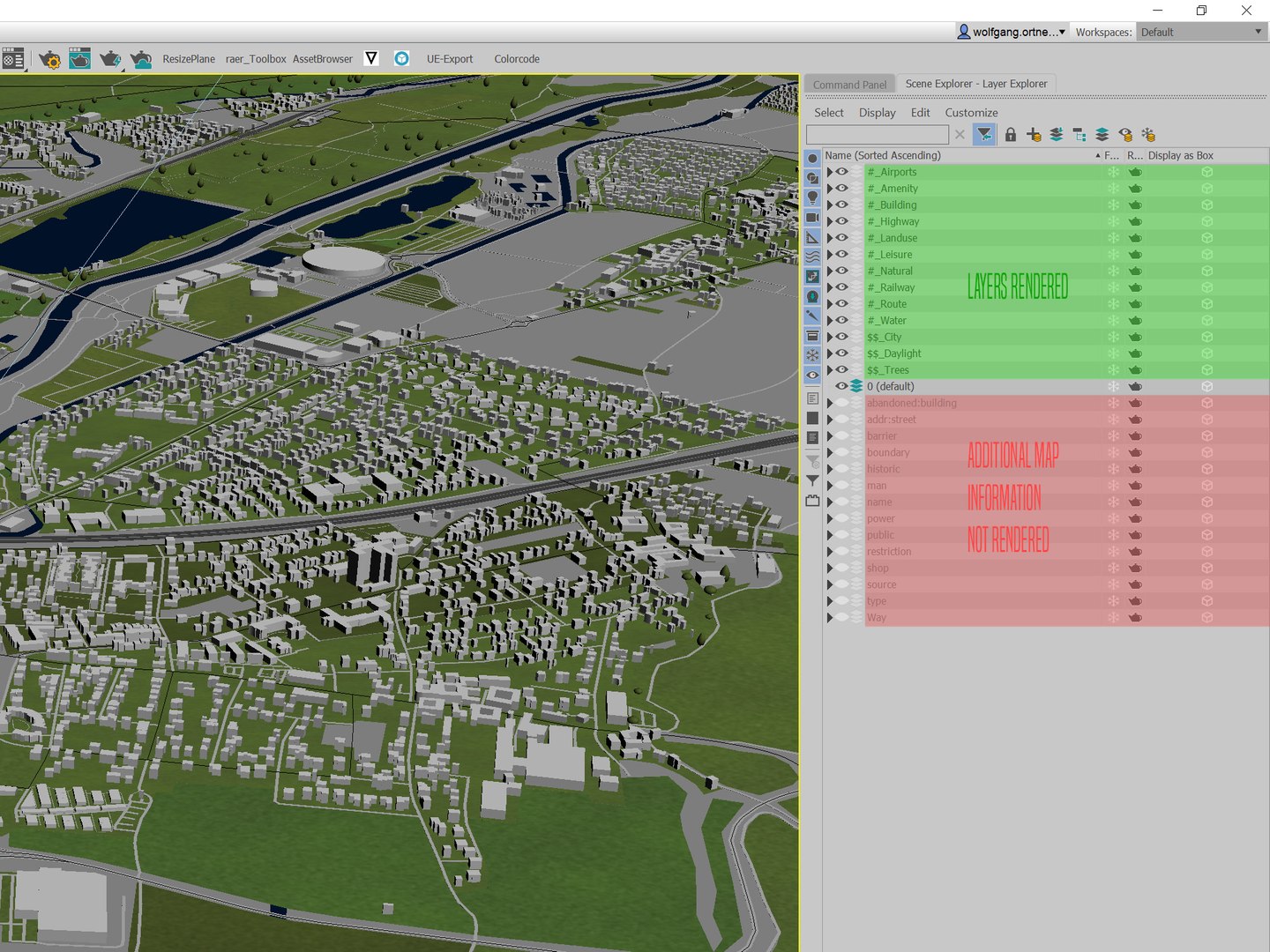Expand the abandoned:building layer
Screen dimensions: 1270x952
[829, 403]
